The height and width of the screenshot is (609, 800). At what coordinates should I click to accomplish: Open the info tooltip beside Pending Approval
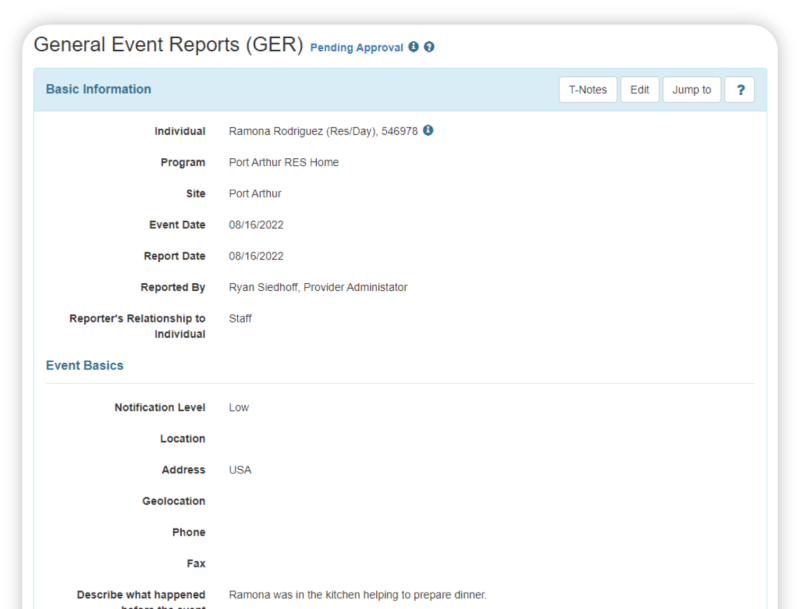(413, 47)
